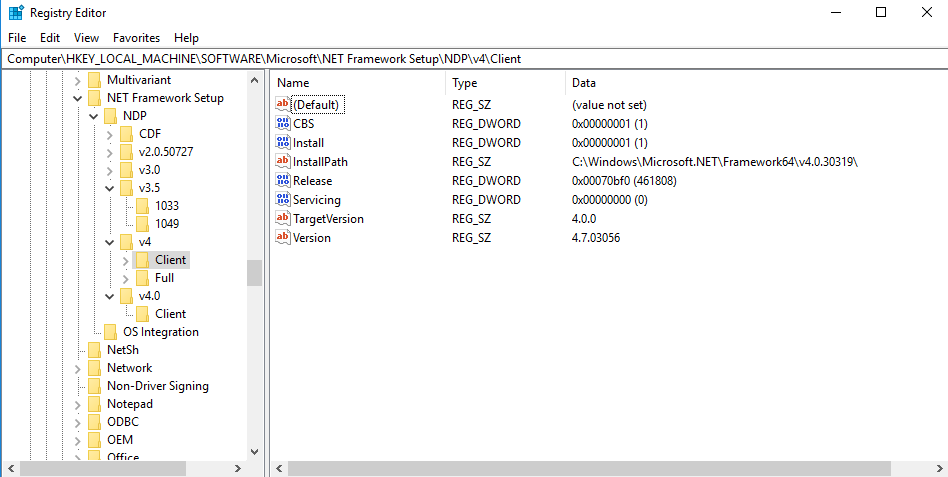948x477 pixels.
Task: Click the tree pane scroll down arrow
Action: click(255, 452)
